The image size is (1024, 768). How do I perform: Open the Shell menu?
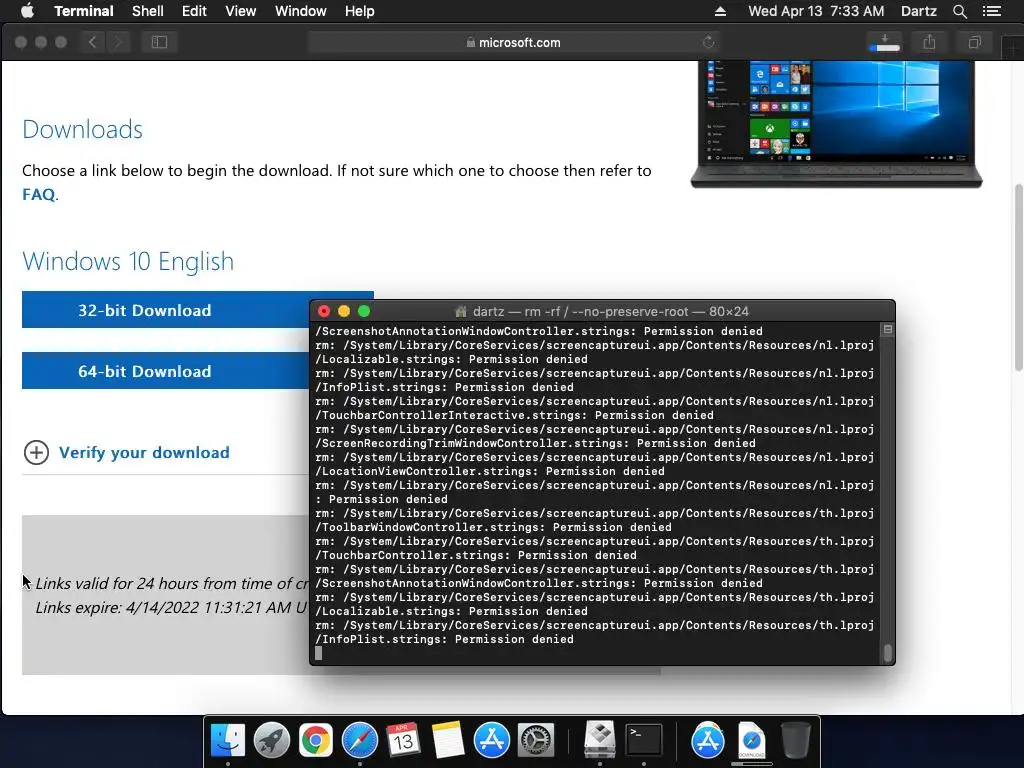[148, 11]
